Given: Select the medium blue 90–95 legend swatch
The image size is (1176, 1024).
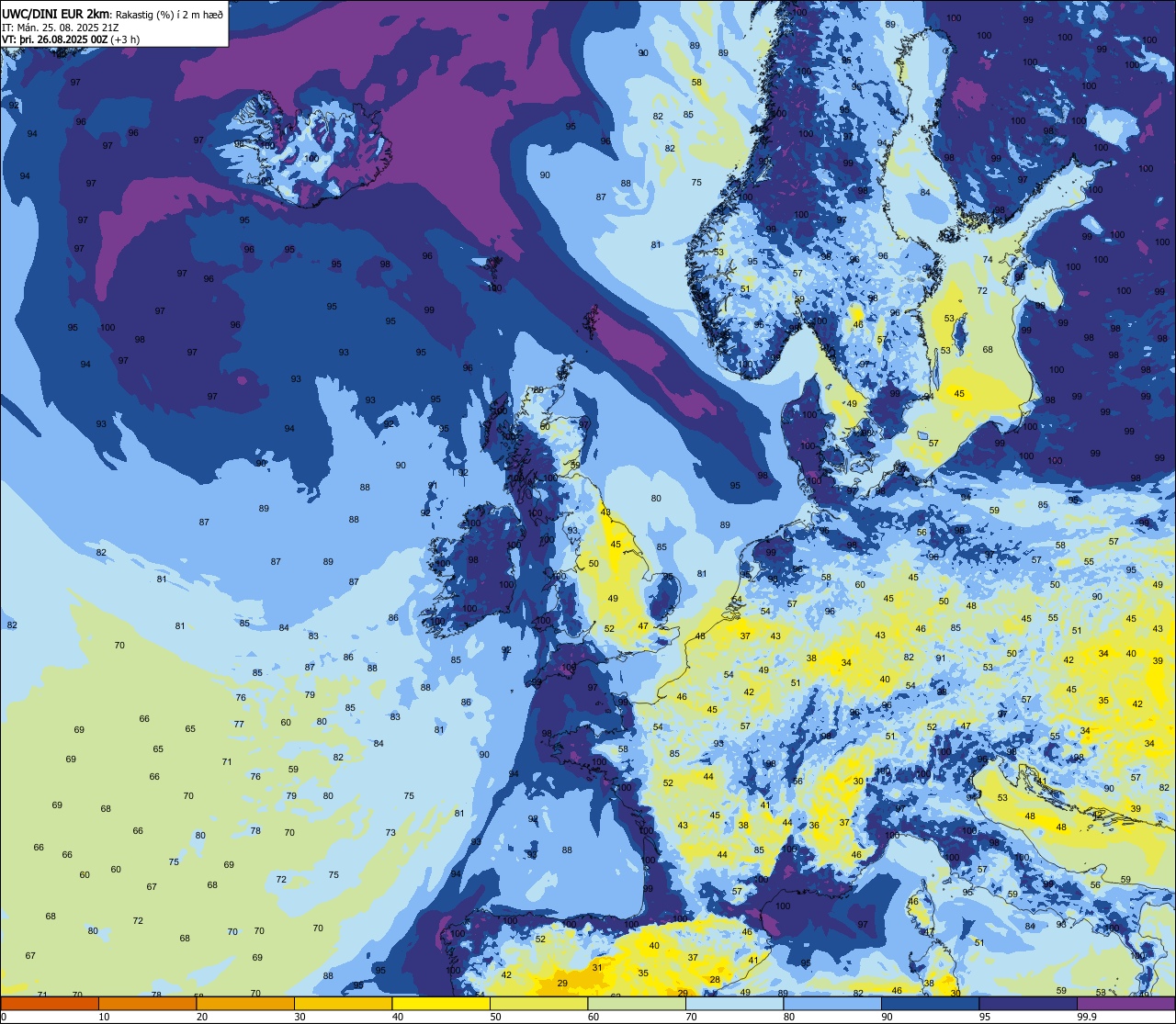Looking at the screenshot, I should tap(930, 1003).
